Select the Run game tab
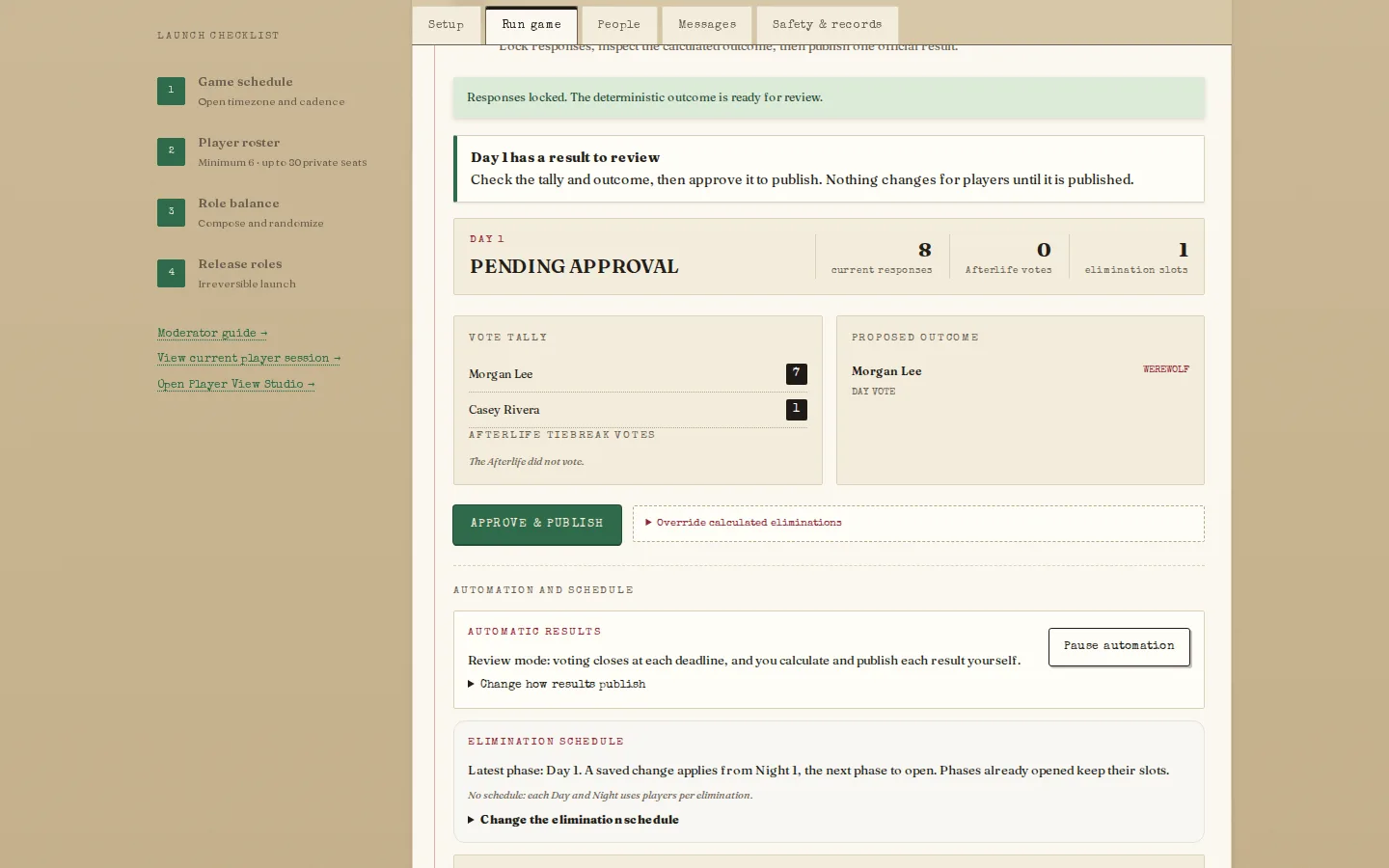This screenshot has height=868, width=1389. tap(531, 25)
